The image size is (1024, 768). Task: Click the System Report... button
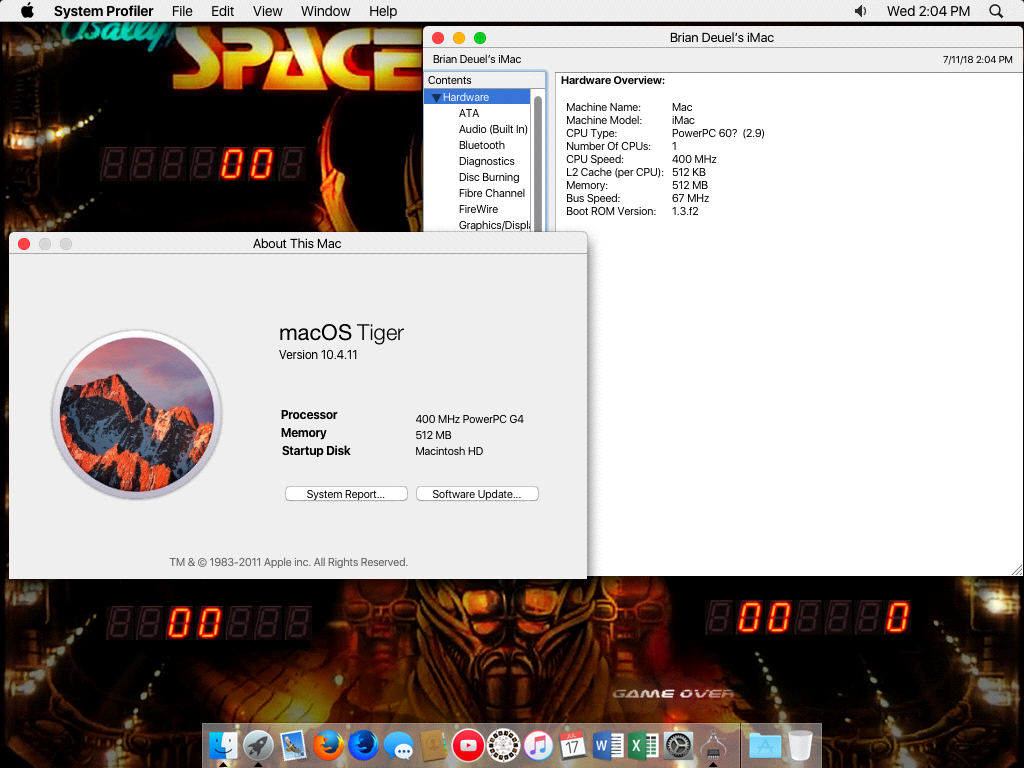coord(346,494)
